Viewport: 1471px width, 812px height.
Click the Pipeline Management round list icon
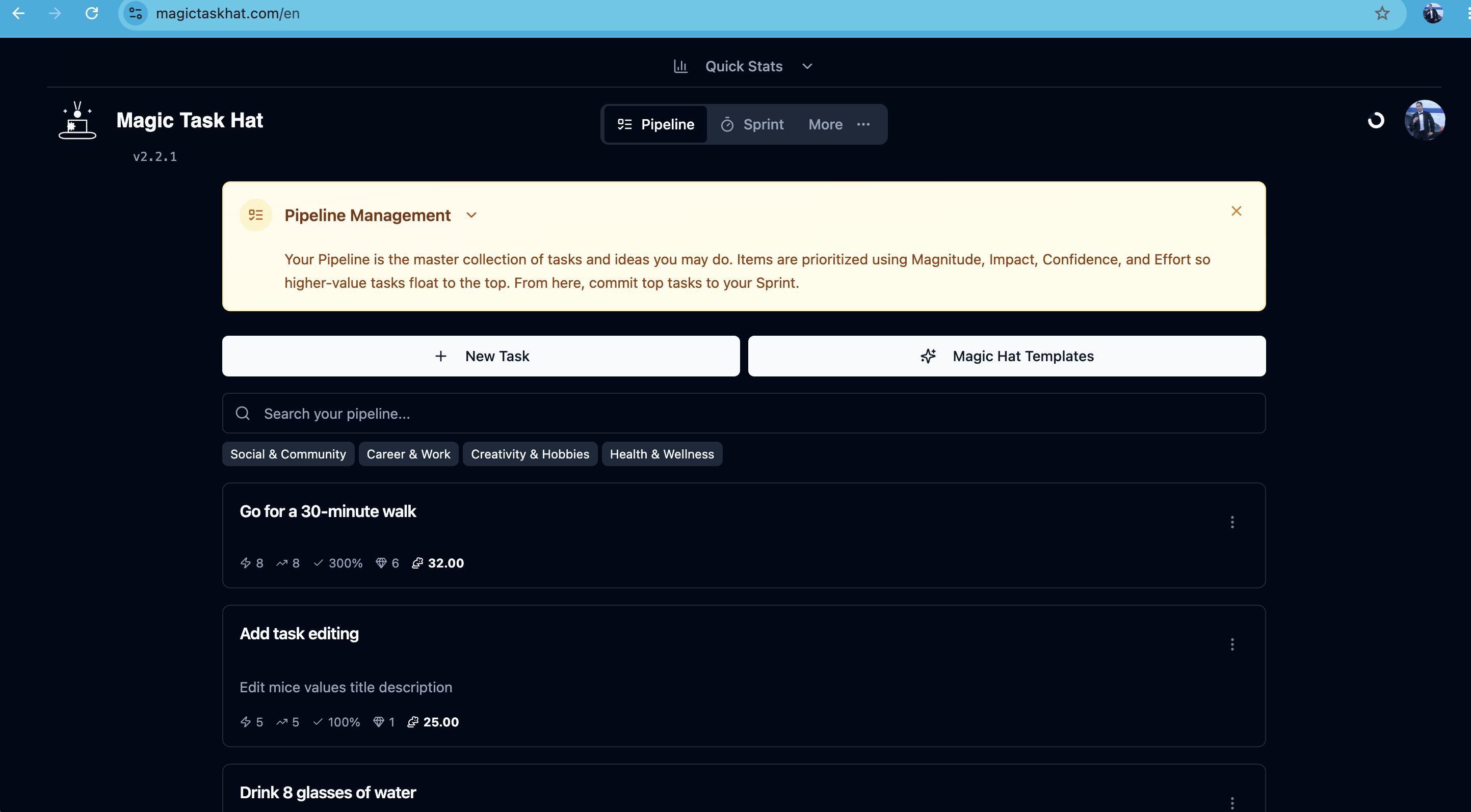coord(255,215)
